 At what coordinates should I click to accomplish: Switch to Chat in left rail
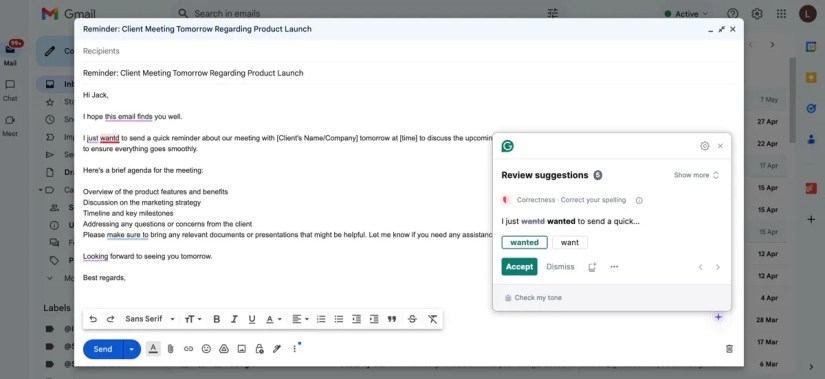10,90
